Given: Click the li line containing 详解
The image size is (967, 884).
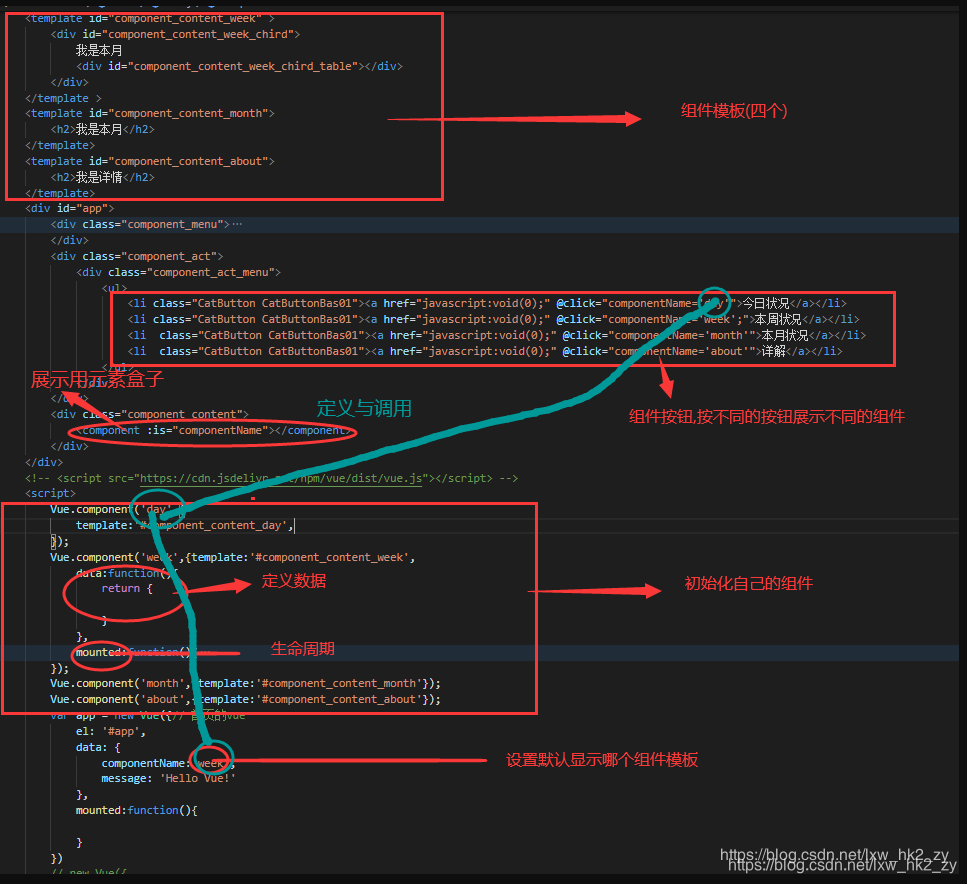Looking at the screenshot, I should (485, 352).
